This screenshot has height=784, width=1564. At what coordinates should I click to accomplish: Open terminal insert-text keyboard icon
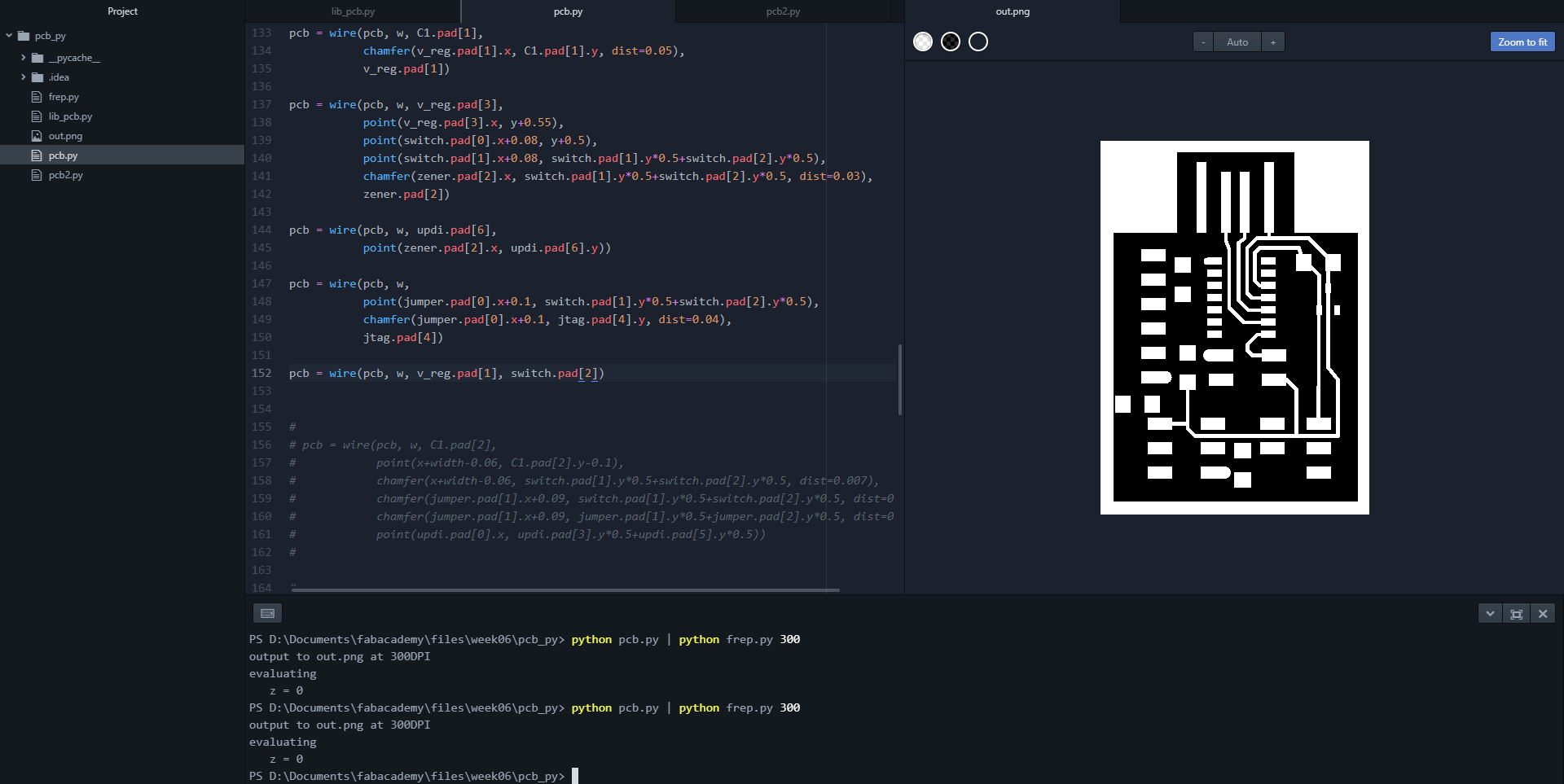point(267,613)
